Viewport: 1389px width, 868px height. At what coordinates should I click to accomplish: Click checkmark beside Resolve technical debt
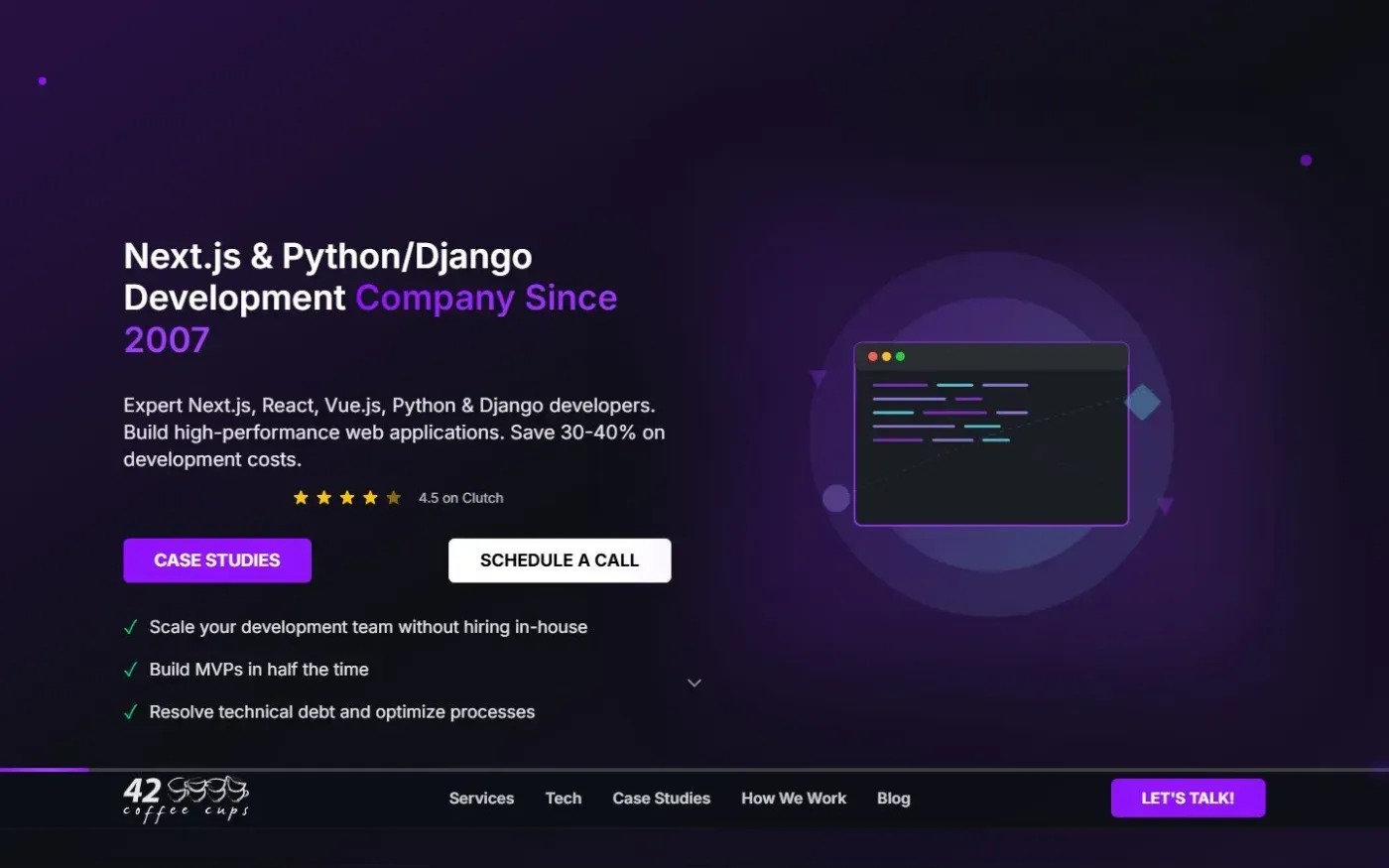[x=130, y=712]
